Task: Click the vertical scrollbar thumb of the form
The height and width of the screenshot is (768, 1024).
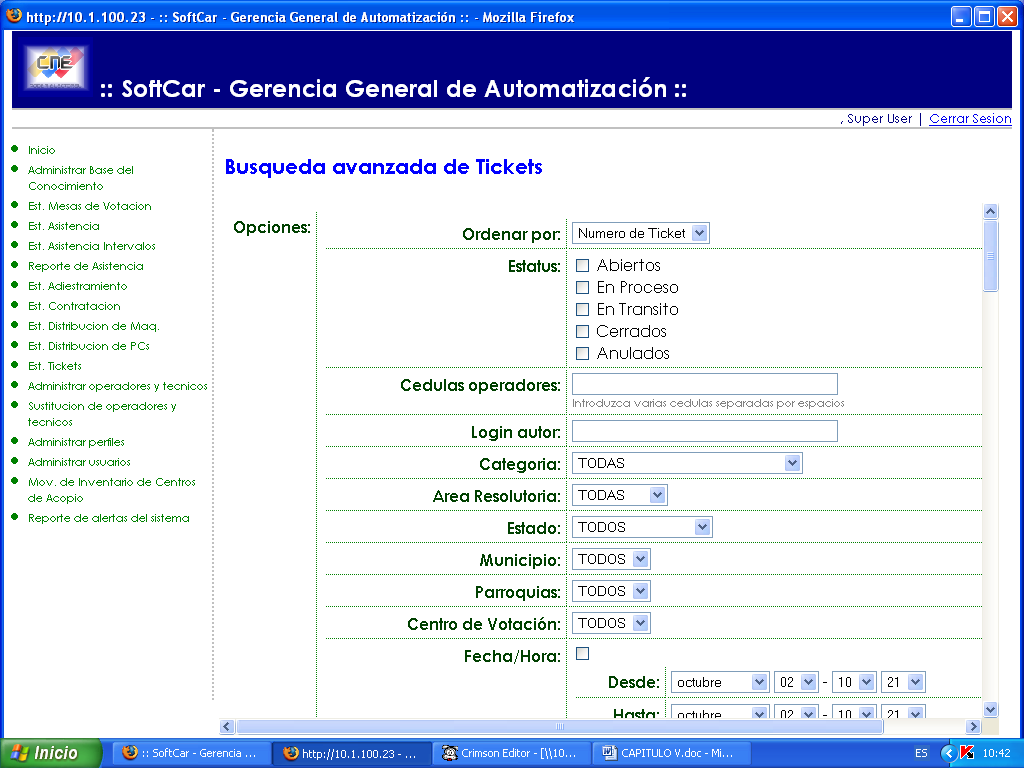Action: pos(990,256)
